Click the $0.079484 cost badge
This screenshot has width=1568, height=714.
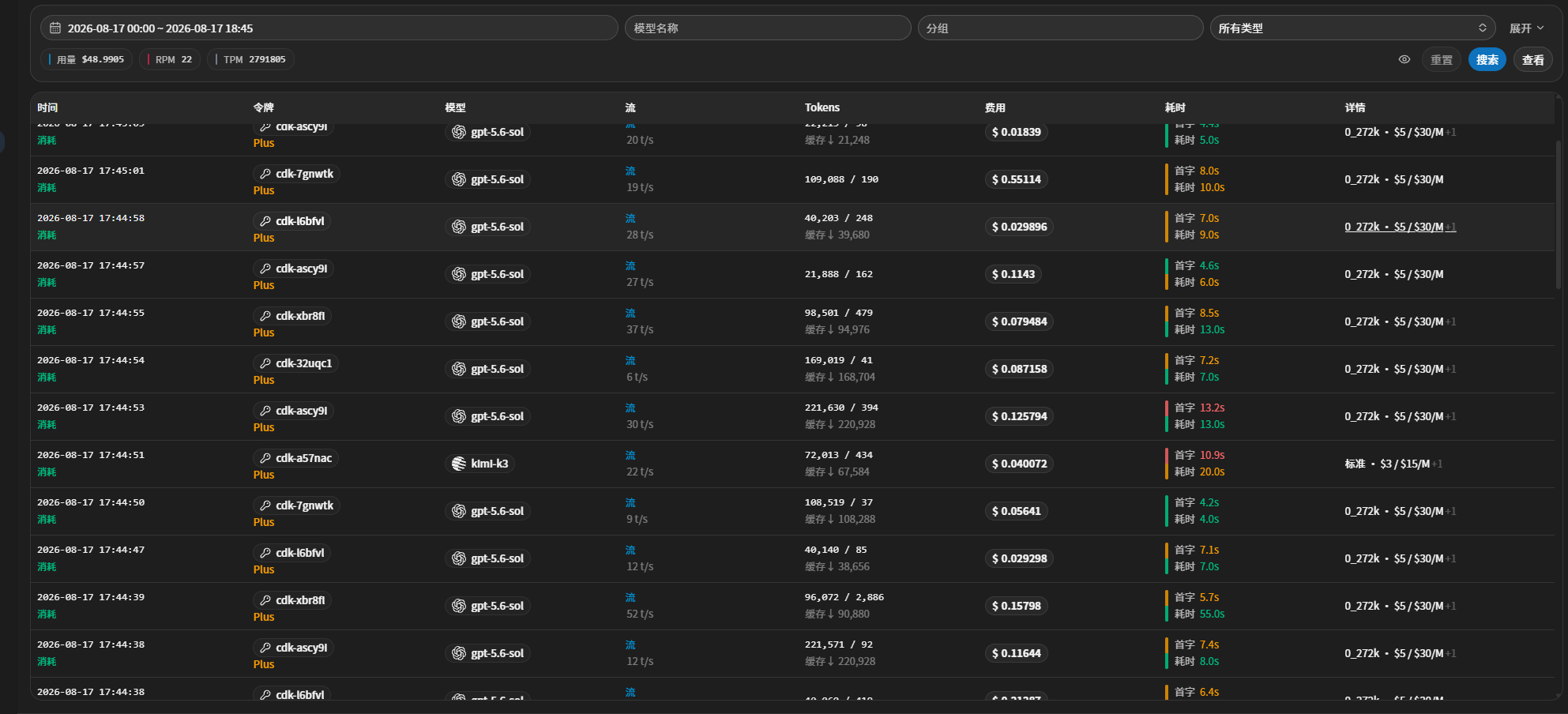[1020, 321]
